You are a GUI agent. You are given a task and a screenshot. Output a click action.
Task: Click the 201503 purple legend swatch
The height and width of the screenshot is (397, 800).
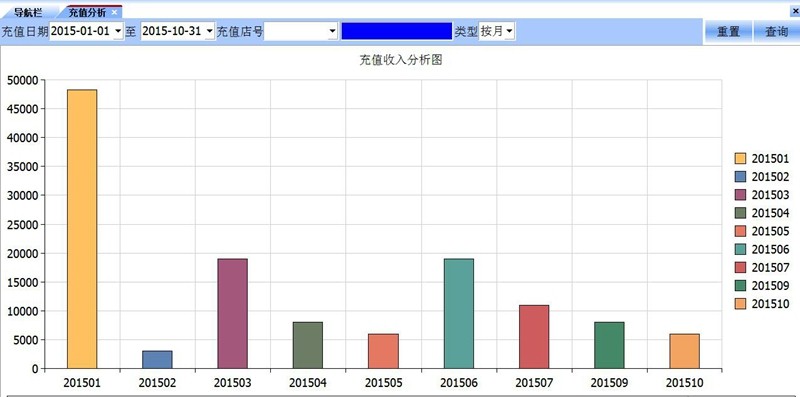740,195
